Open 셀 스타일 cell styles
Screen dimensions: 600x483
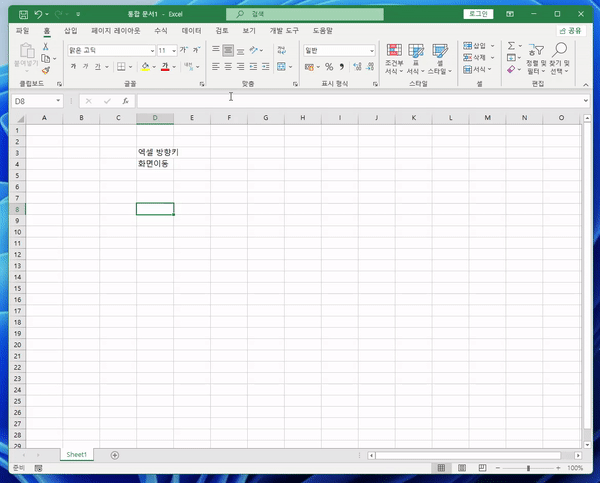(440, 59)
